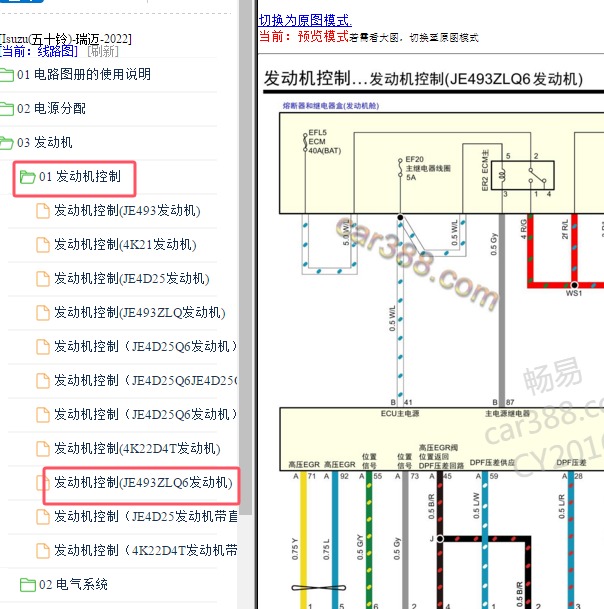Open 发动机控制(4K22D4T发动机) diagram
Viewport: 604px width, 609px height.
[137, 449]
